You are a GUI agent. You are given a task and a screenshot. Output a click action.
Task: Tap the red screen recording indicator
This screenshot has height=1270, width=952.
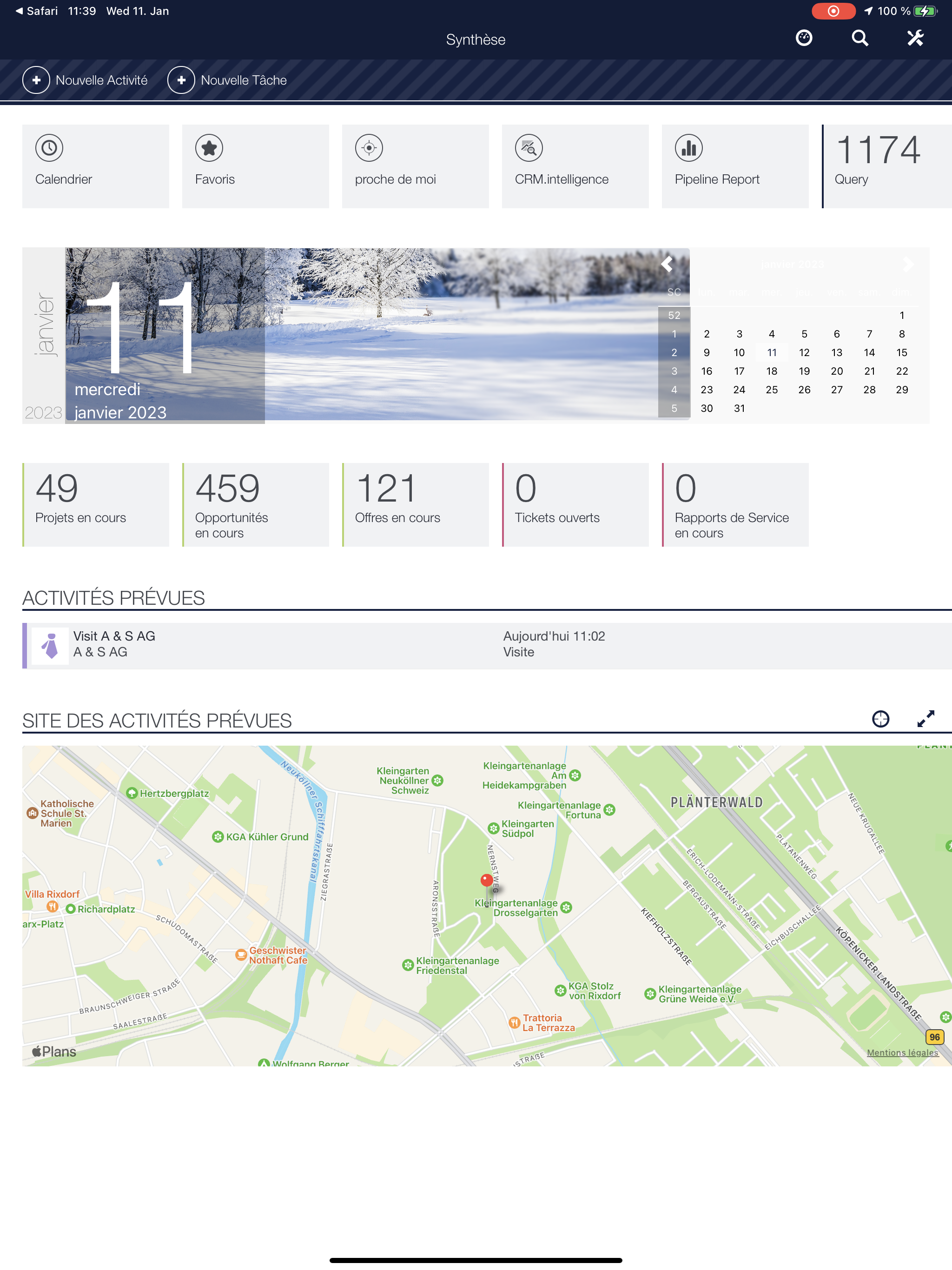pyautogui.click(x=833, y=11)
